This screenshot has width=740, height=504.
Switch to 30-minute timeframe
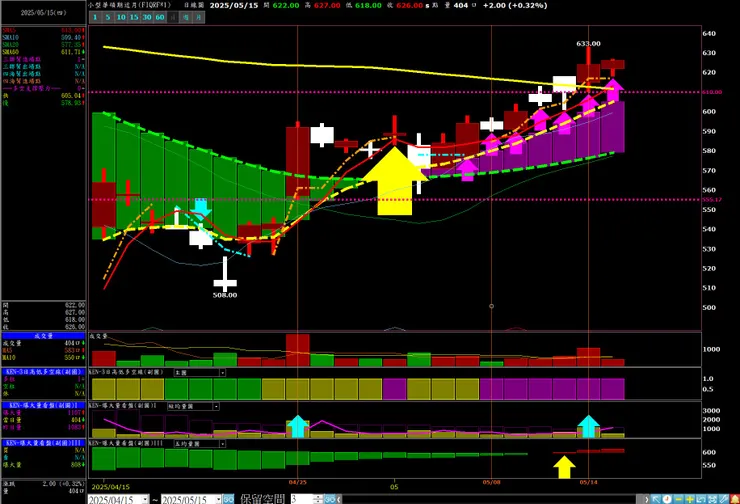point(147,17)
